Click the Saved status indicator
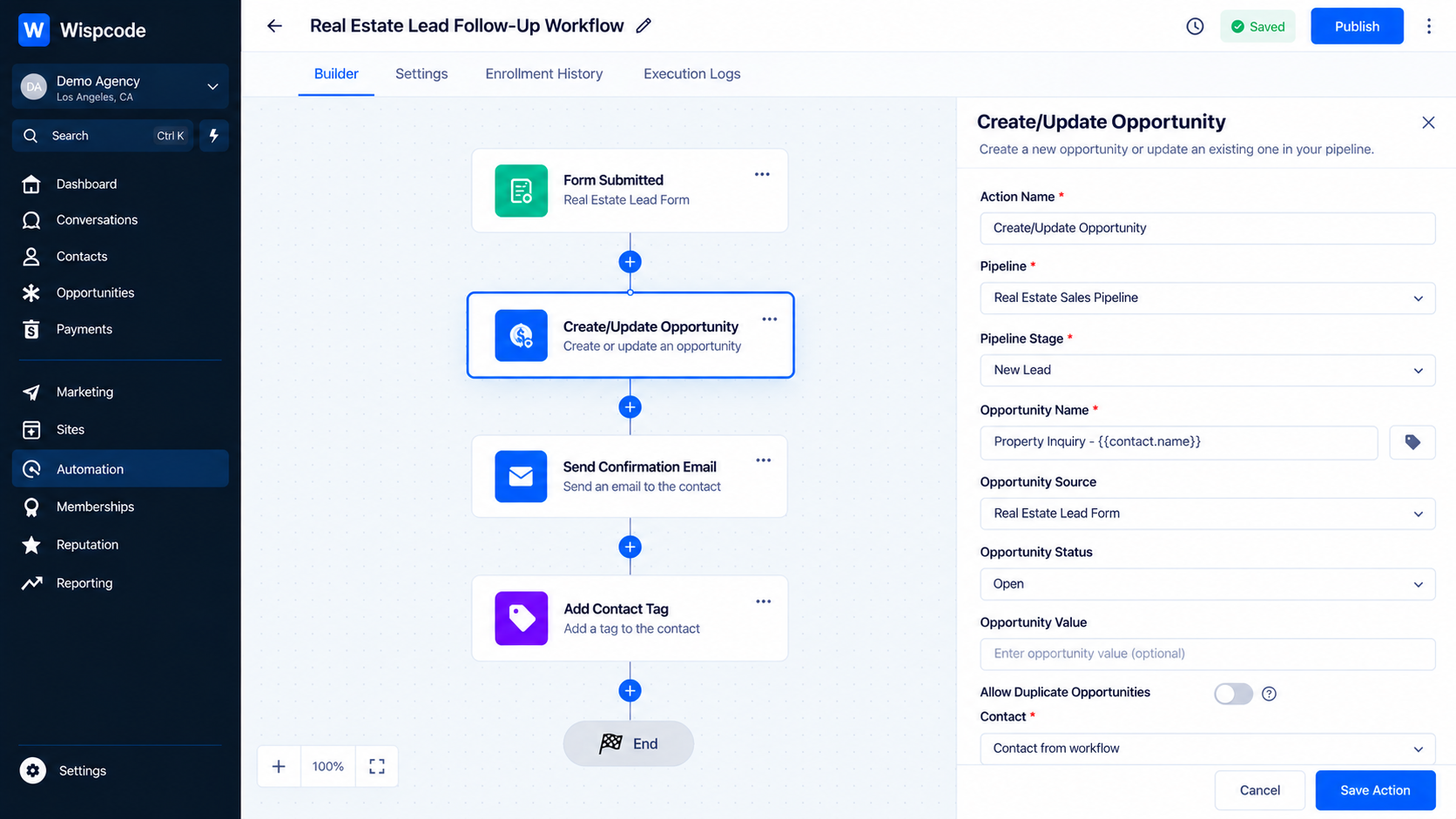1456x819 pixels. [1257, 26]
